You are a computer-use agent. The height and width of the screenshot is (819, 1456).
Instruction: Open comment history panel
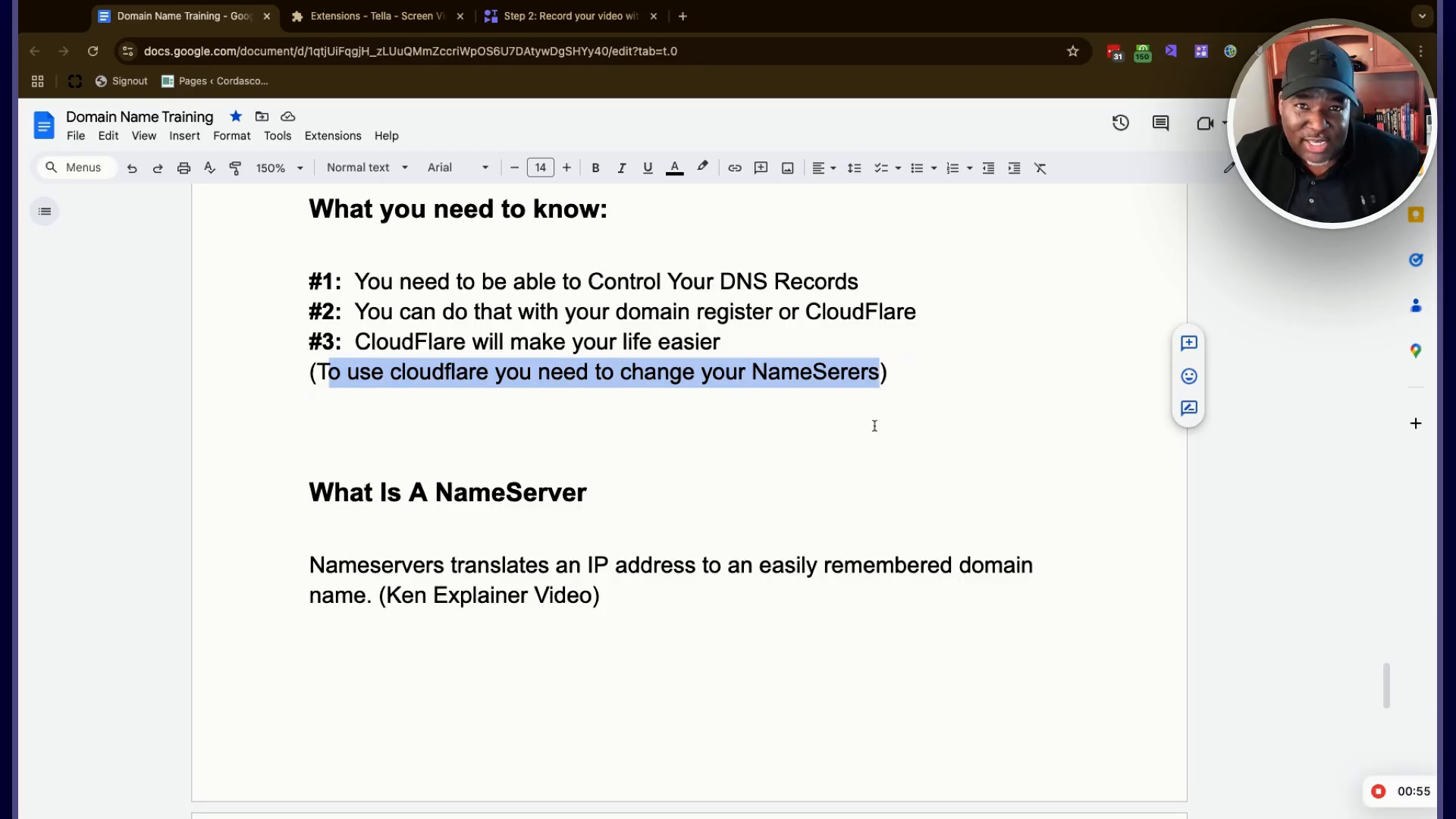[1160, 123]
